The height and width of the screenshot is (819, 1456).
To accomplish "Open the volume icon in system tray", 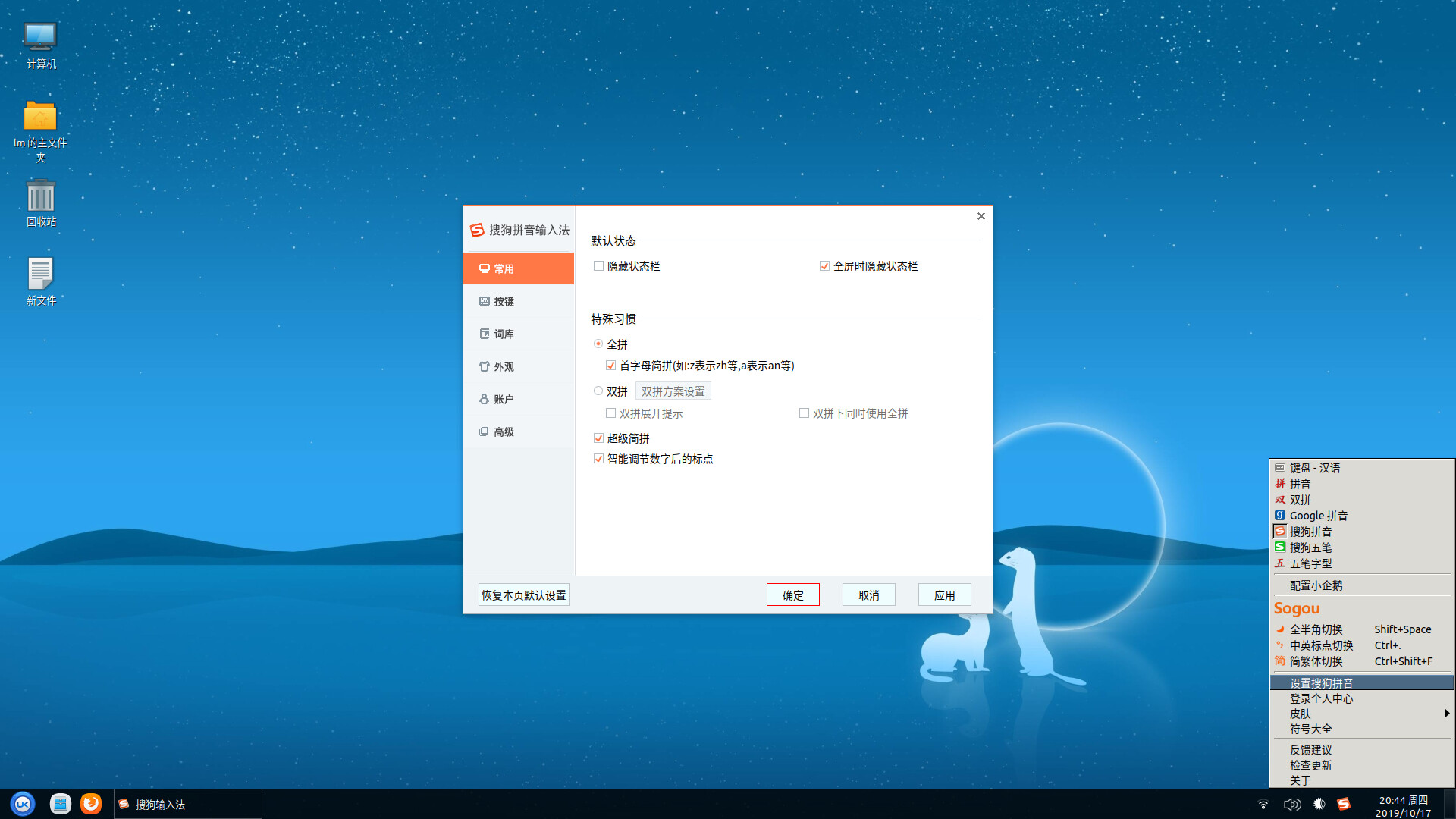I will tap(1291, 804).
